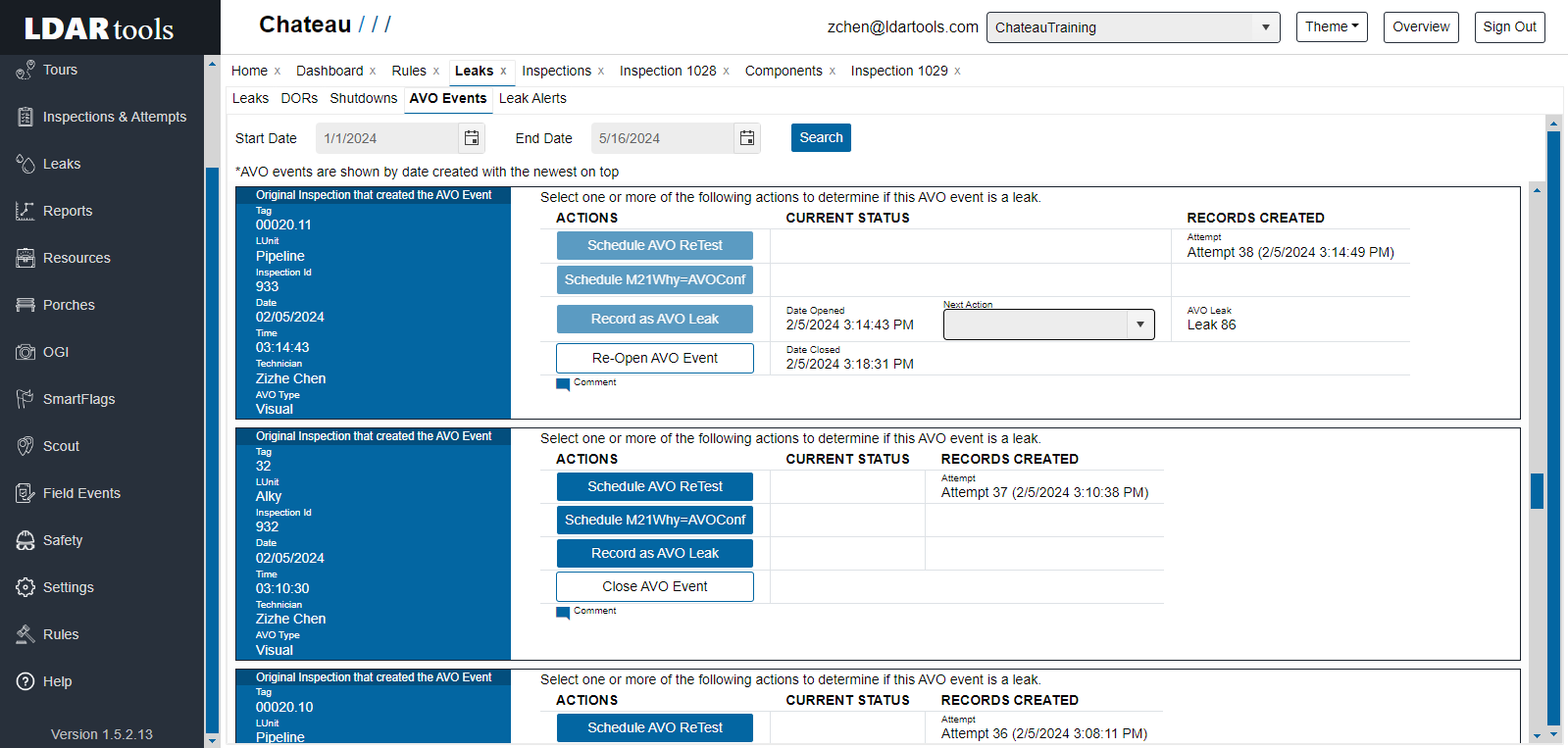Click into the Start Date input field

coord(387,138)
